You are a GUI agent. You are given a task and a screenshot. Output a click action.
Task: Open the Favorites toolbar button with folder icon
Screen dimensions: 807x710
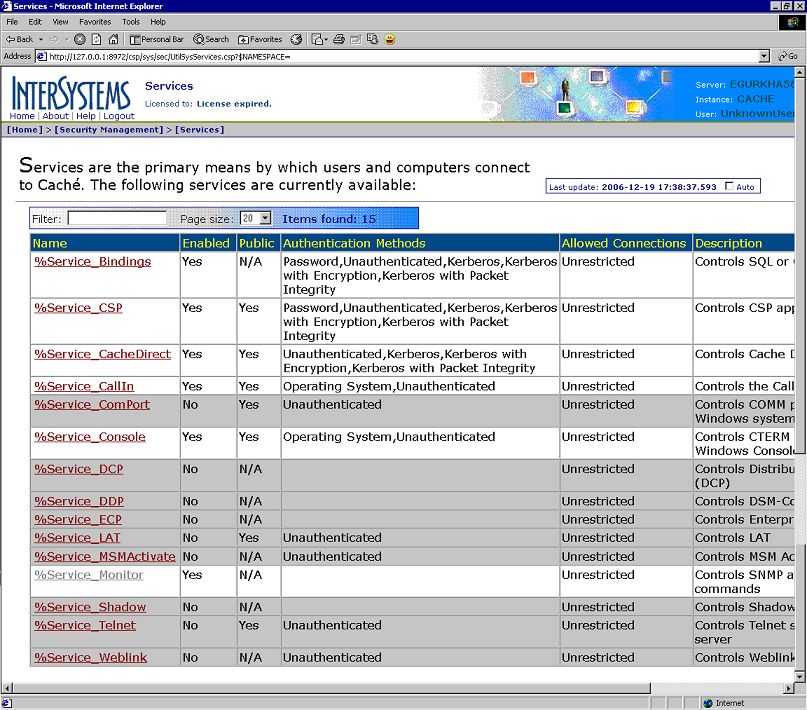point(260,39)
